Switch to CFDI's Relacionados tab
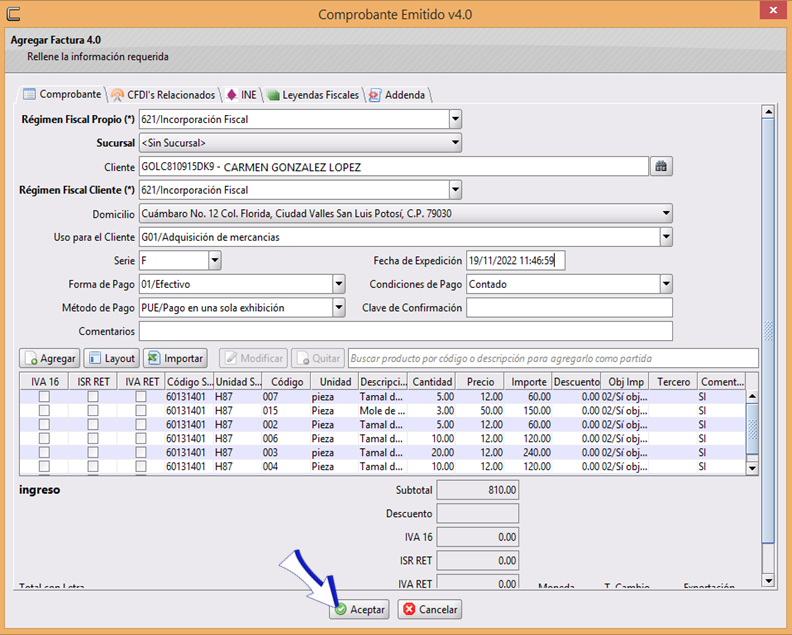Viewport: 792px width, 635px height. (x=164, y=95)
